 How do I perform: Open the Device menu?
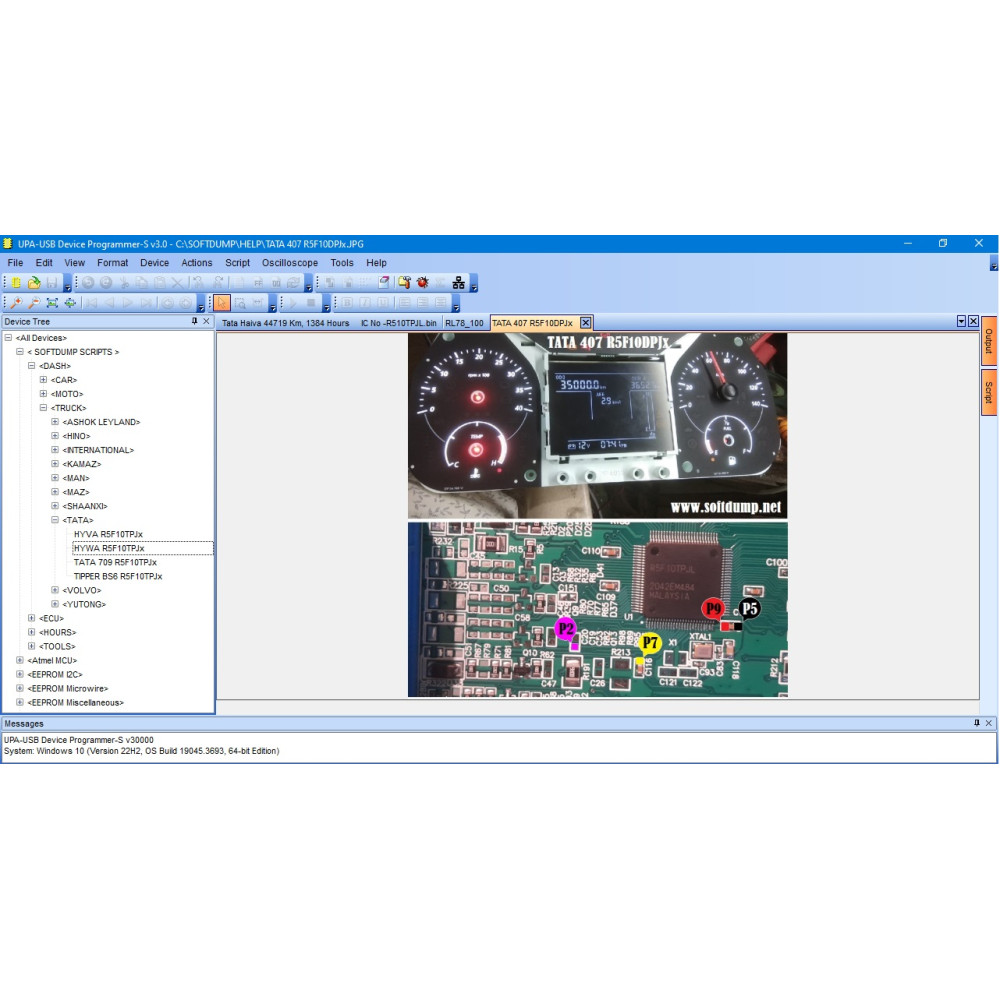(x=154, y=263)
